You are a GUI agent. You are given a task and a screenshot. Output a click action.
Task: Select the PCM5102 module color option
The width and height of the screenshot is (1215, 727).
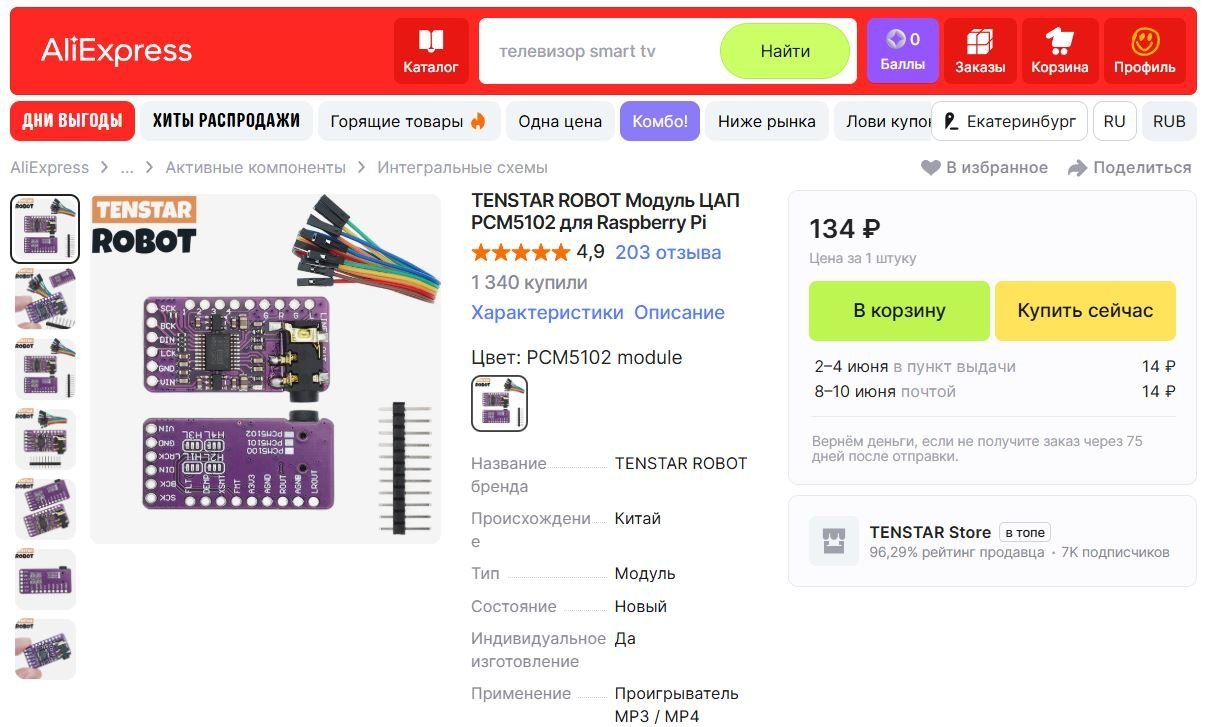pos(499,403)
